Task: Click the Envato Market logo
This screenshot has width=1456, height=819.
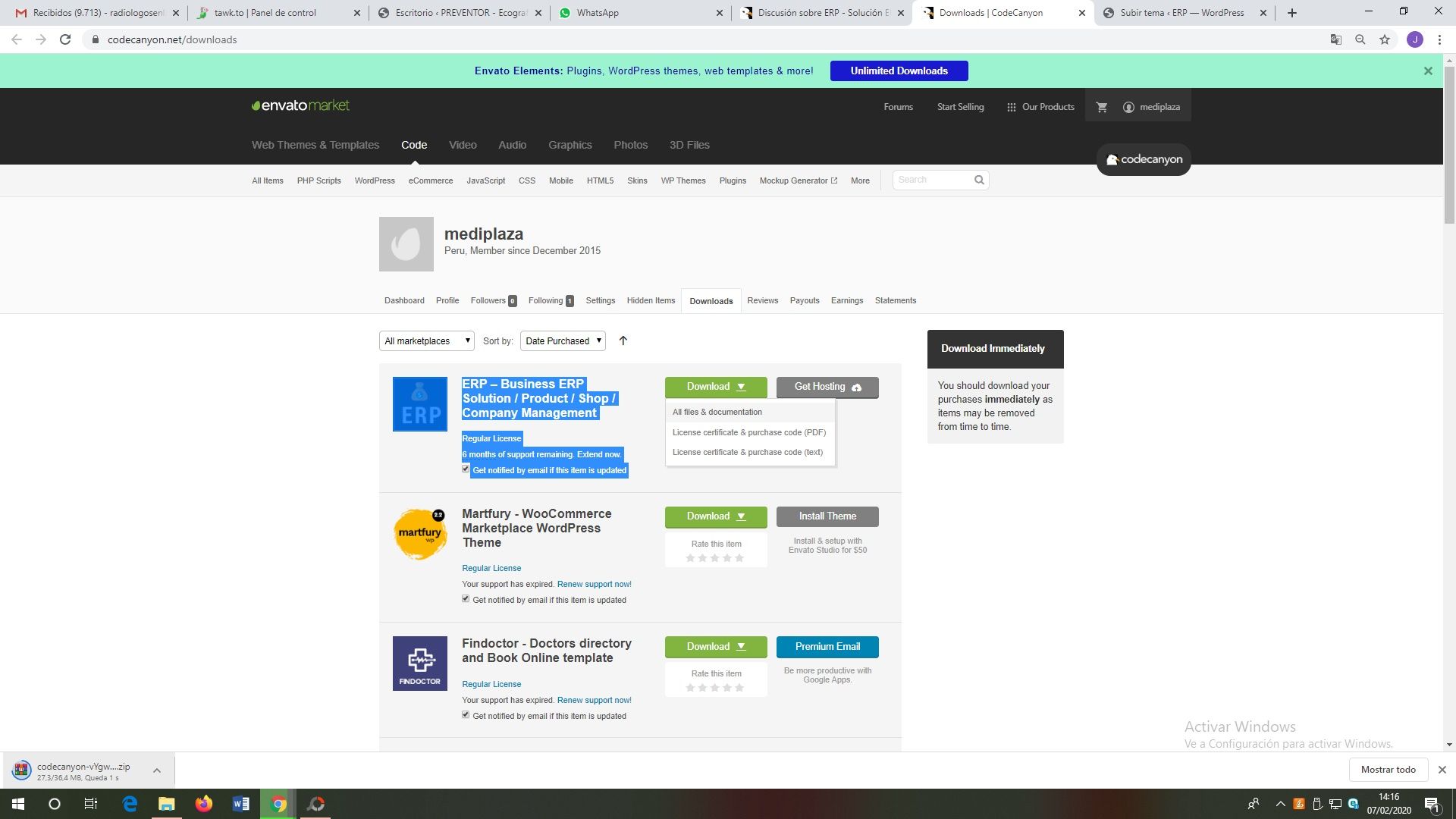Action: click(300, 105)
